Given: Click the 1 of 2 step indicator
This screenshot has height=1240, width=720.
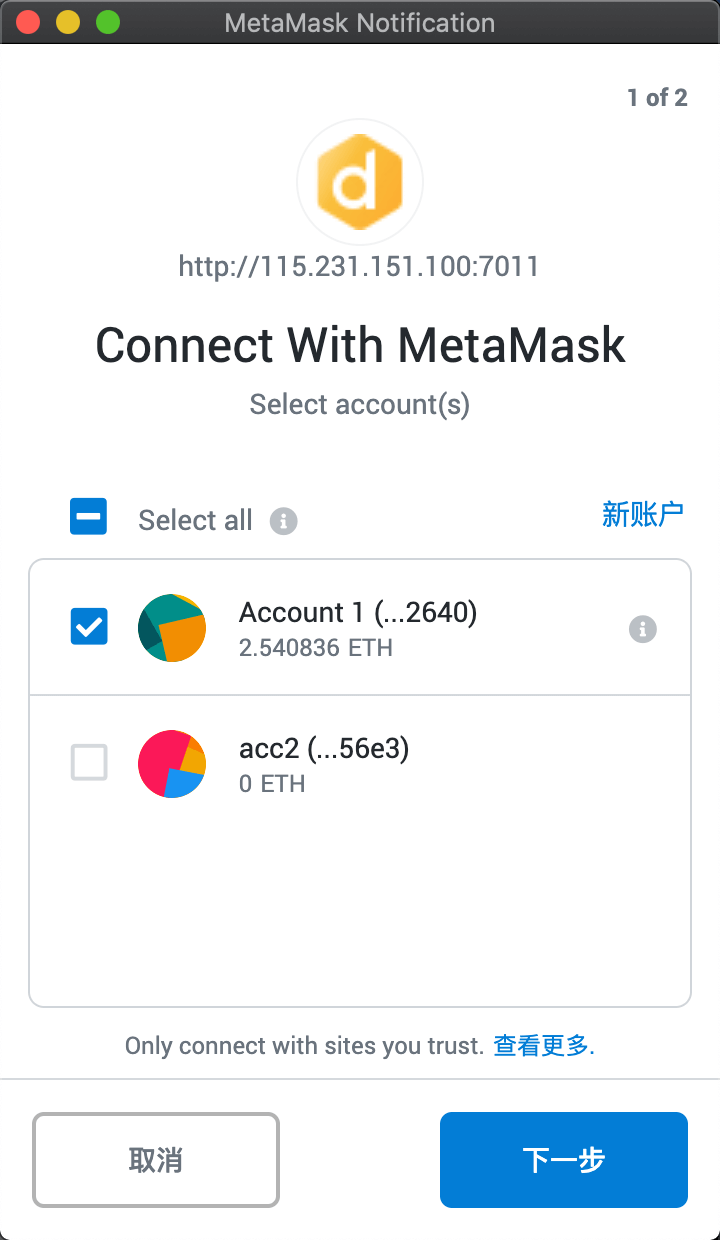Looking at the screenshot, I should (657, 97).
